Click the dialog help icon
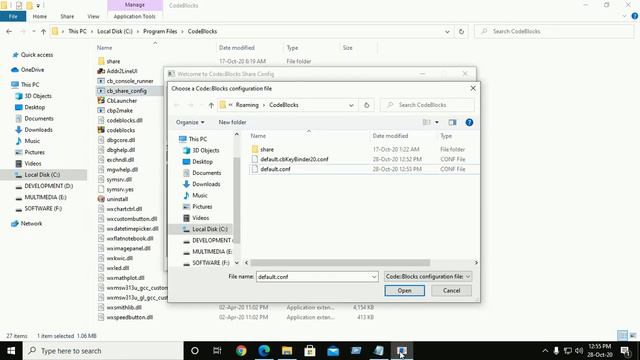The image size is (640, 360). 469,122
